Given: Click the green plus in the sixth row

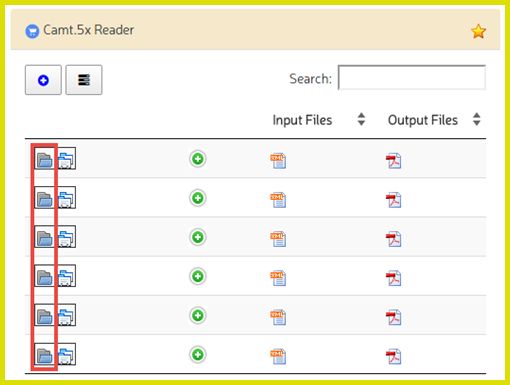Looking at the screenshot, I should tap(198, 354).
